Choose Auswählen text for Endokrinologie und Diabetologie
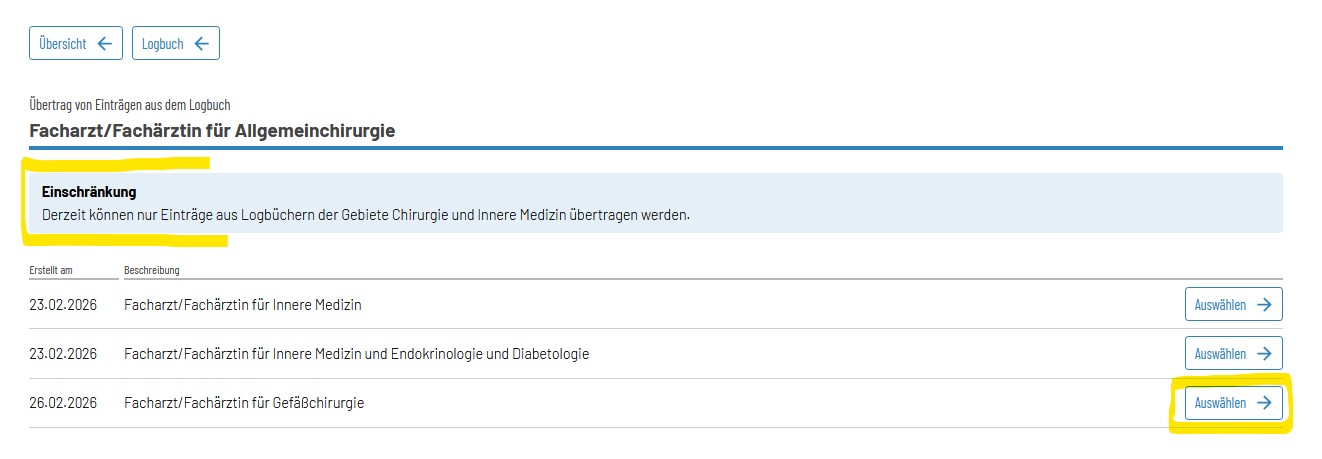 [x=1220, y=354]
